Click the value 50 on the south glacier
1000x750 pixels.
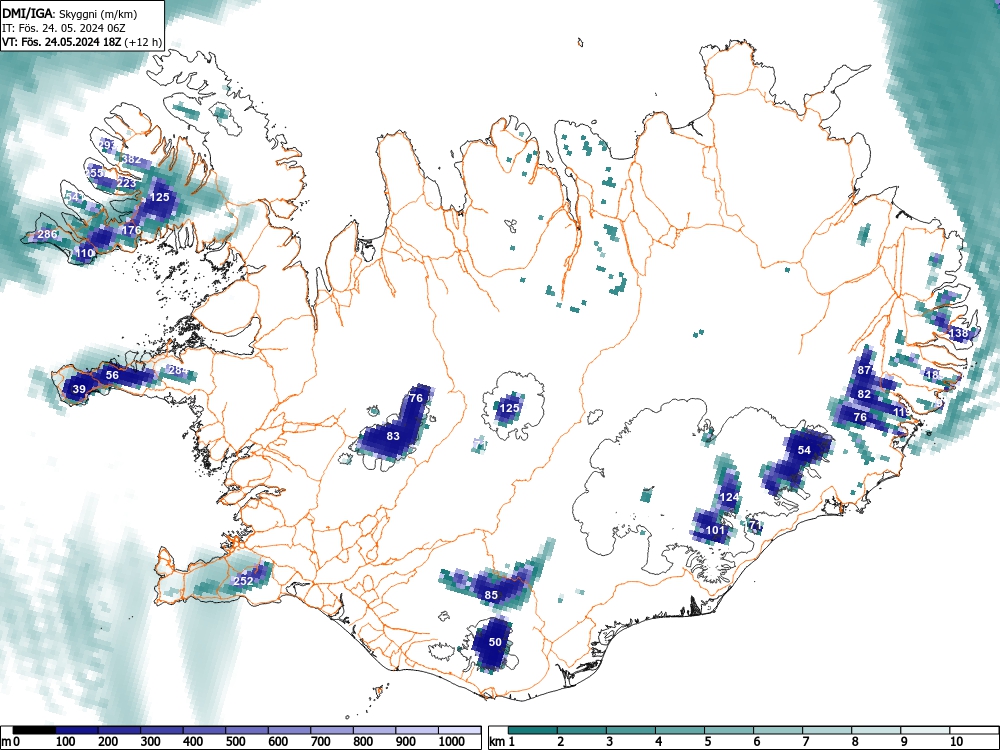(x=496, y=642)
